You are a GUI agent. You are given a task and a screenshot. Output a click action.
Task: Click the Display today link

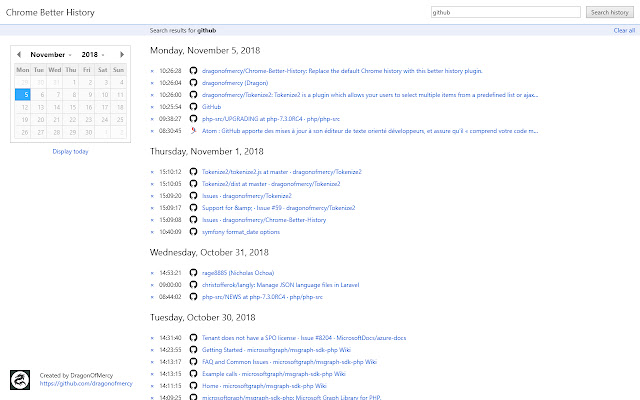coord(70,151)
